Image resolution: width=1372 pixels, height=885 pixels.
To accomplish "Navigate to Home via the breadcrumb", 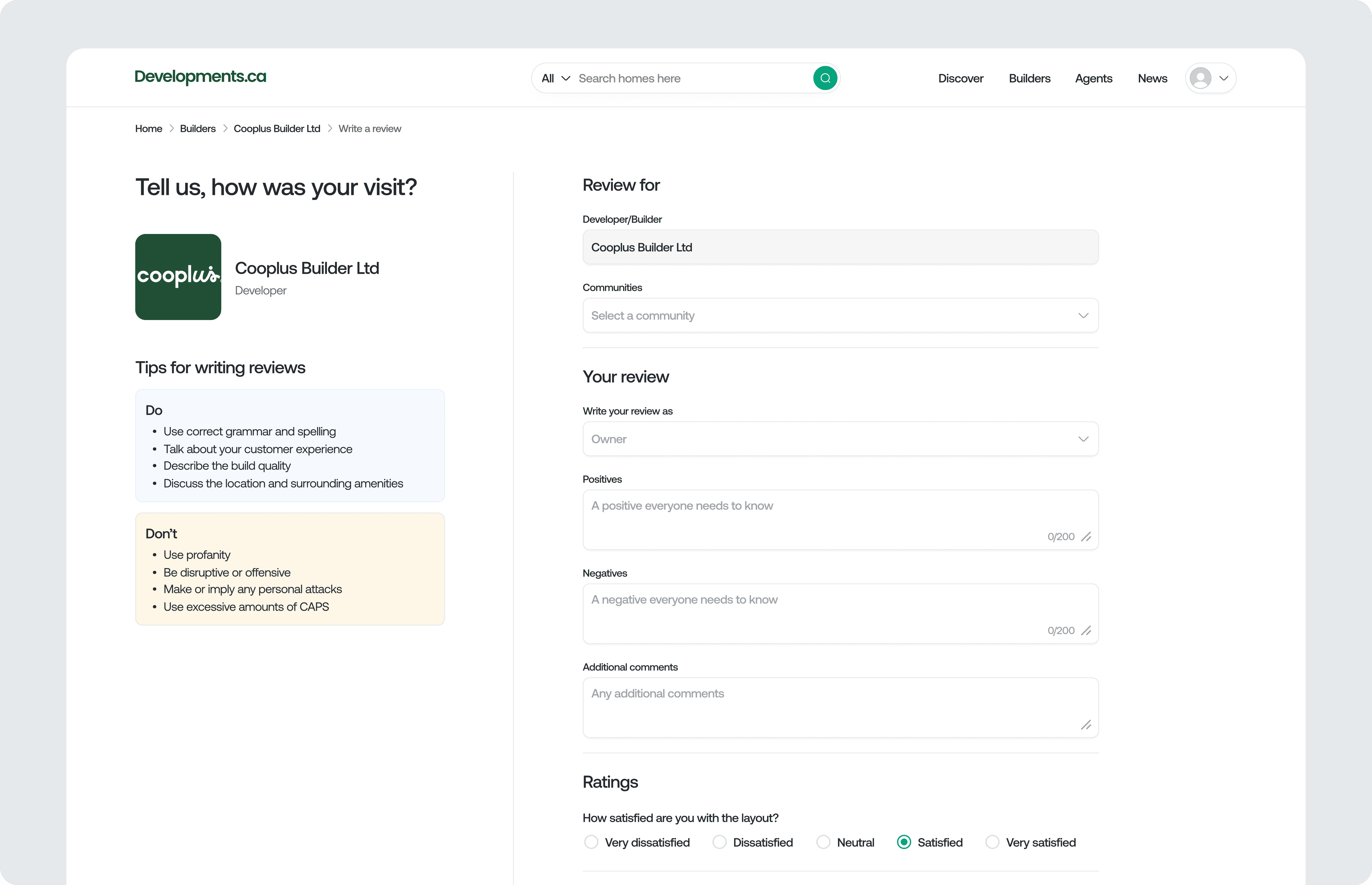I will (148, 128).
